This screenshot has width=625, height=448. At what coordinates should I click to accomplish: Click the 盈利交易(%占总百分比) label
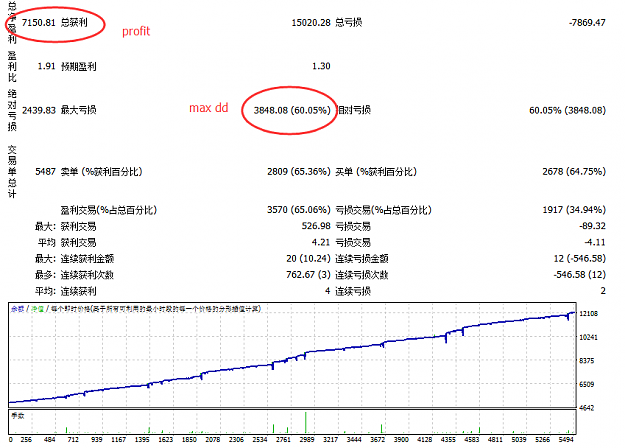(109, 210)
